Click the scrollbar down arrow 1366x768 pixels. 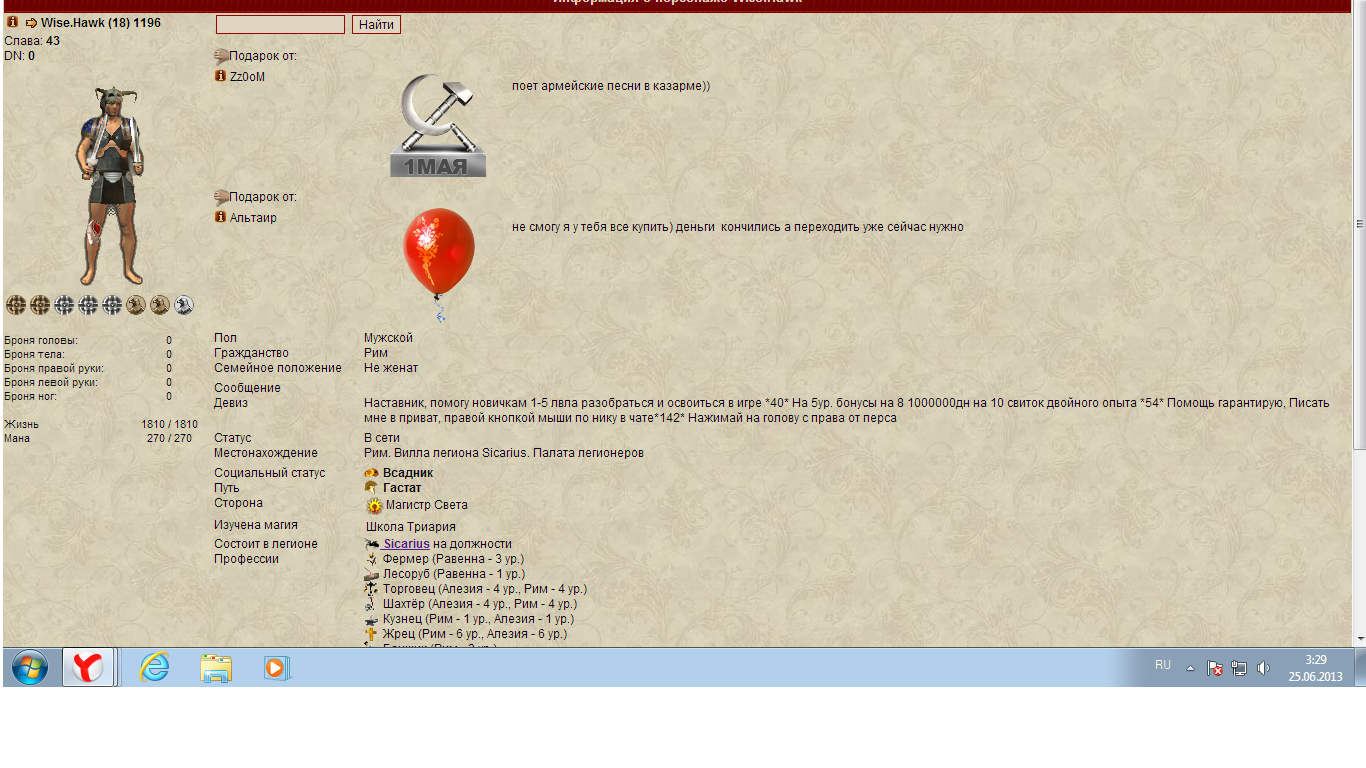pos(1359,639)
